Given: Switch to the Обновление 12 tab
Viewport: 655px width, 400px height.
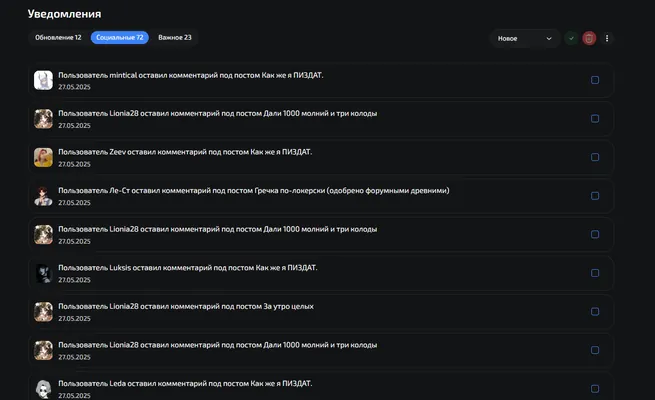Looking at the screenshot, I should 58,38.
